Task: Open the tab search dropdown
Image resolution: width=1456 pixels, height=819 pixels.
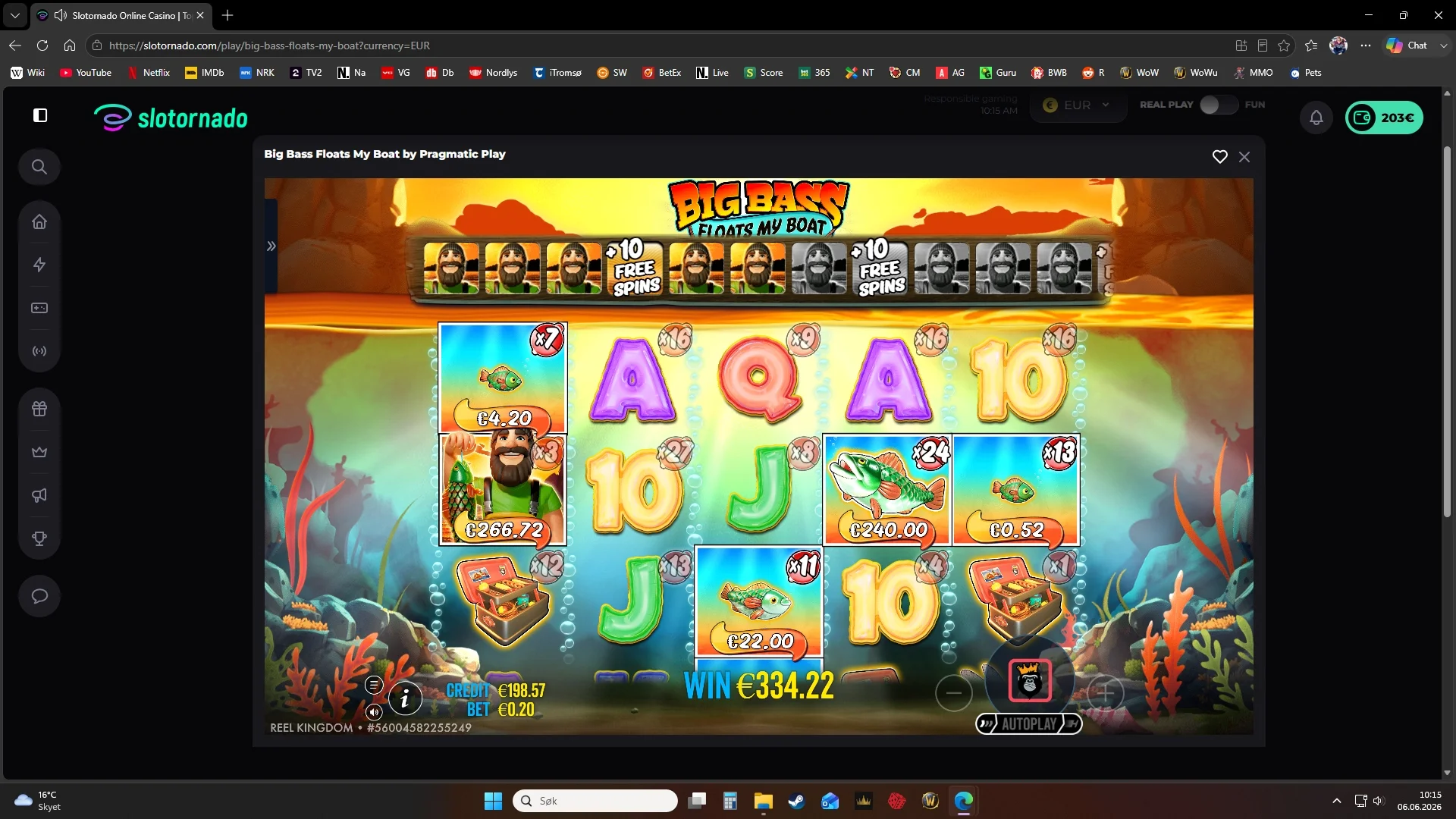Action: (x=15, y=15)
